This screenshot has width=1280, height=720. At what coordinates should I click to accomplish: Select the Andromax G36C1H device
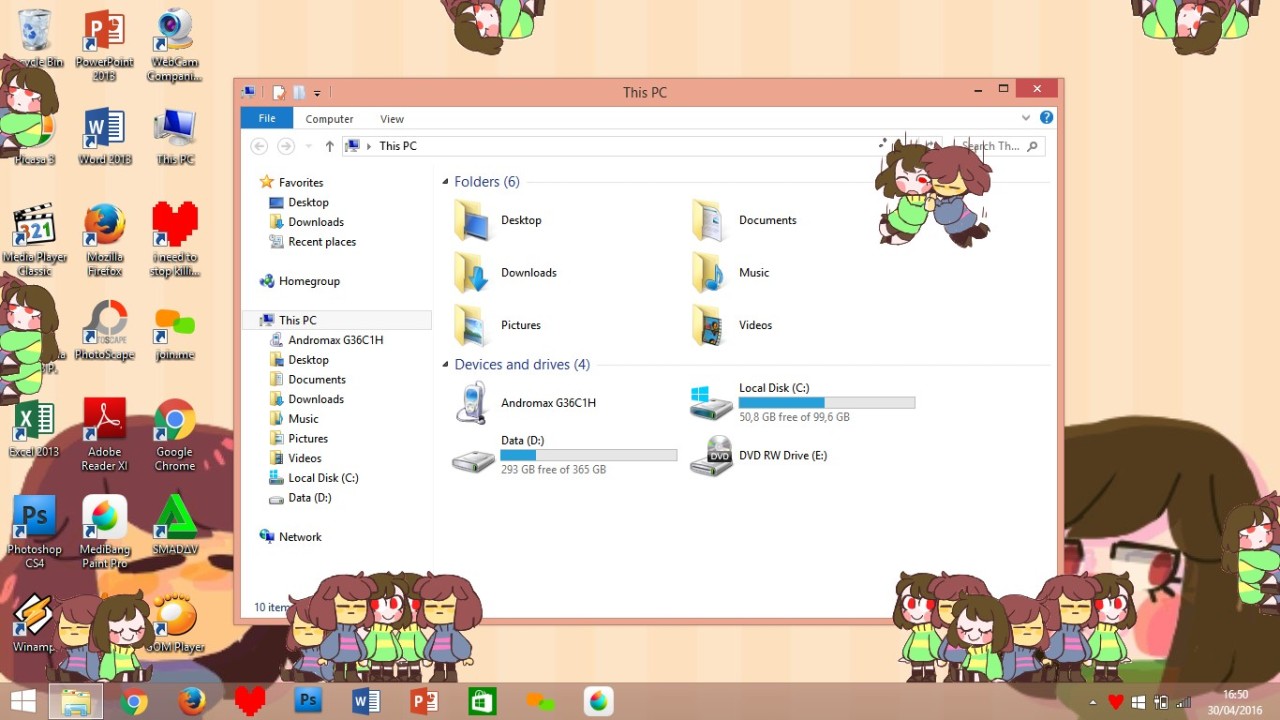pos(524,403)
